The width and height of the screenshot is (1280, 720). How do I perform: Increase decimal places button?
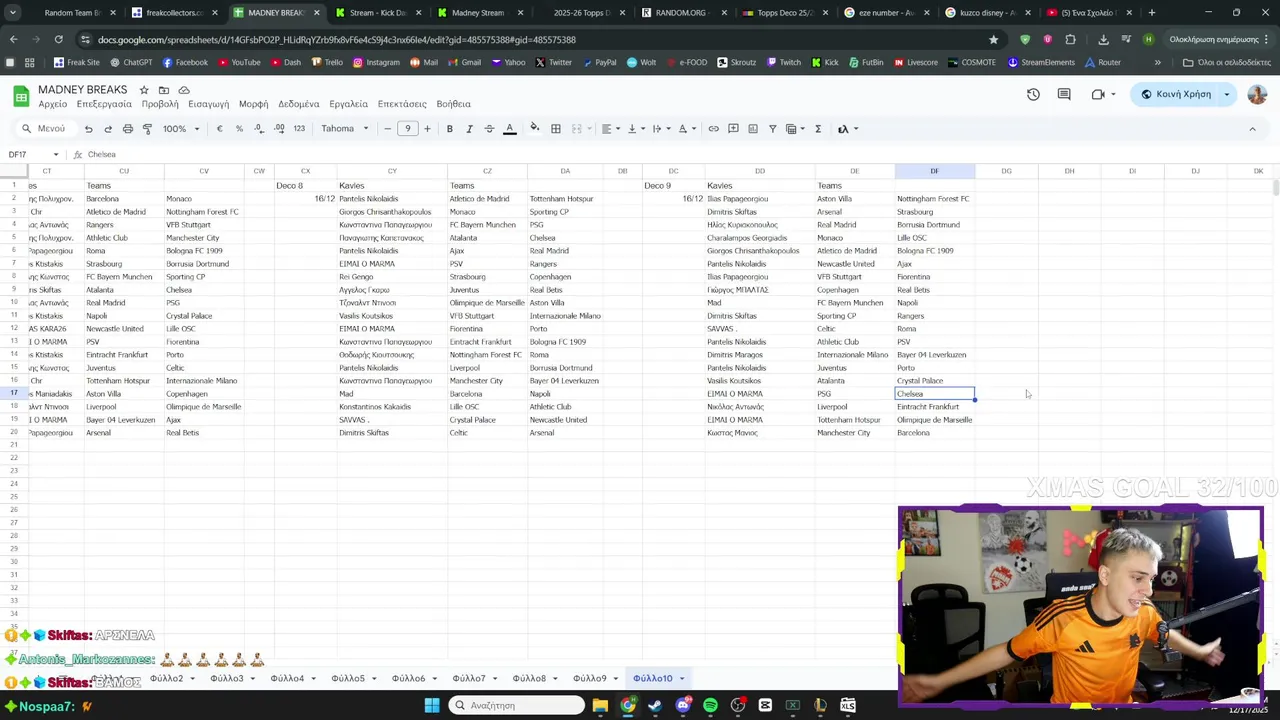click(x=279, y=129)
